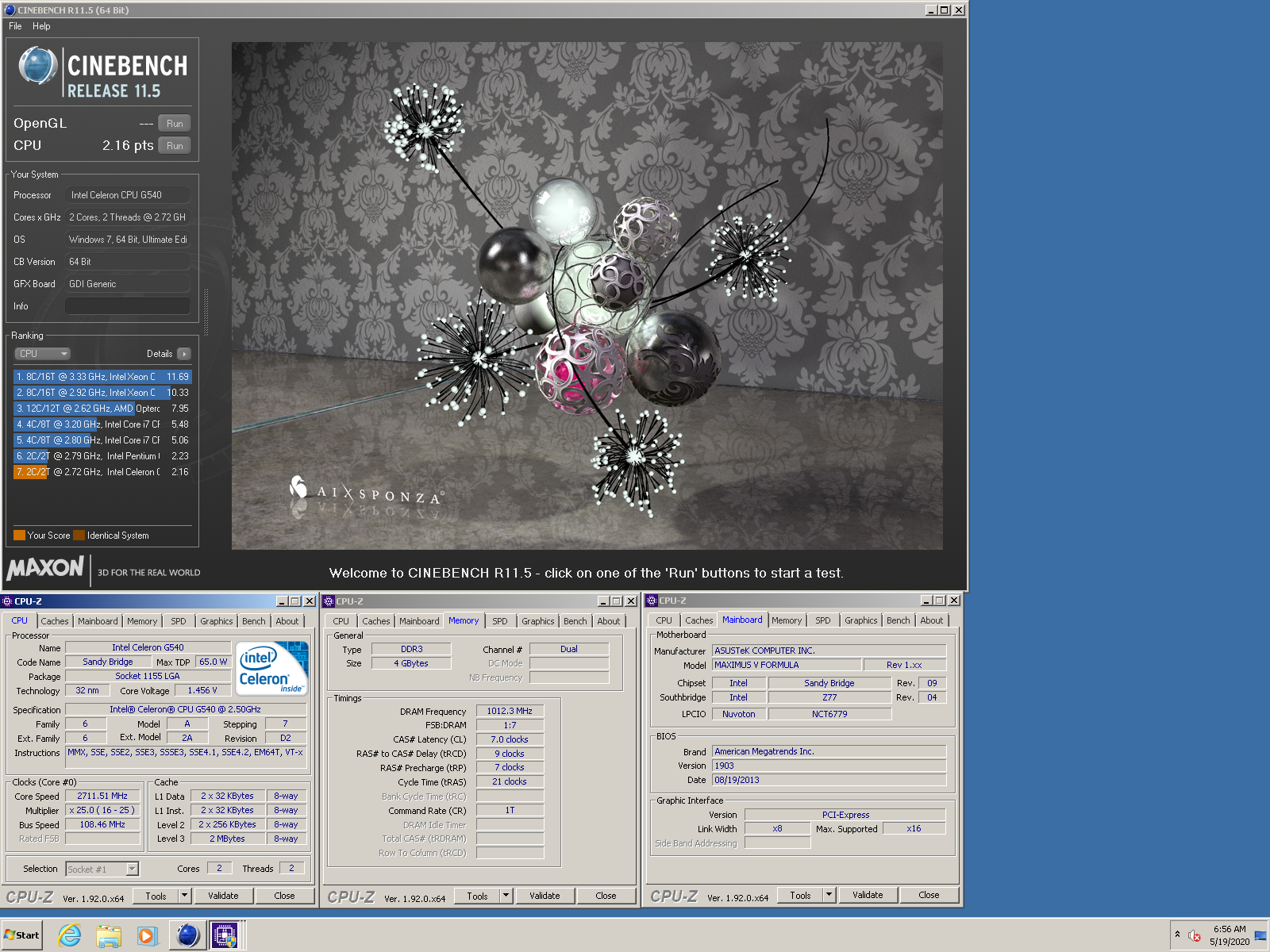The width and height of the screenshot is (1270, 952).
Task: Select ranking row 3 AMD Opteron 7.95
Action: click(x=102, y=409)
